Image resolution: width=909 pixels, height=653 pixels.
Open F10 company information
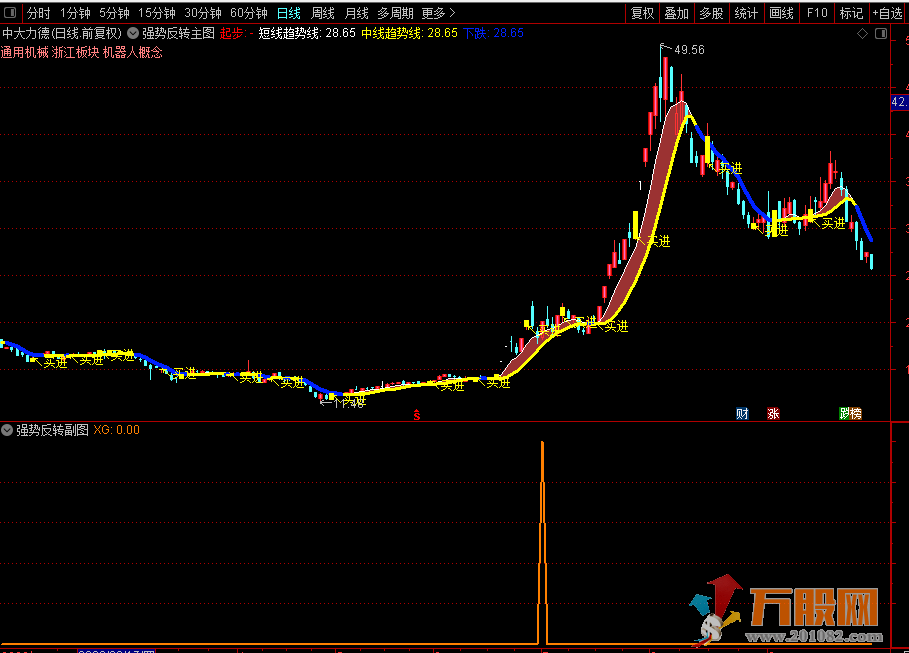point(817,13)
